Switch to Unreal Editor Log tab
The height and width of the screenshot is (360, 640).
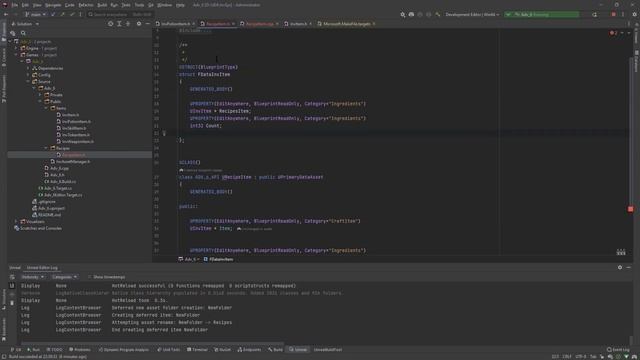tap(42, 268)
